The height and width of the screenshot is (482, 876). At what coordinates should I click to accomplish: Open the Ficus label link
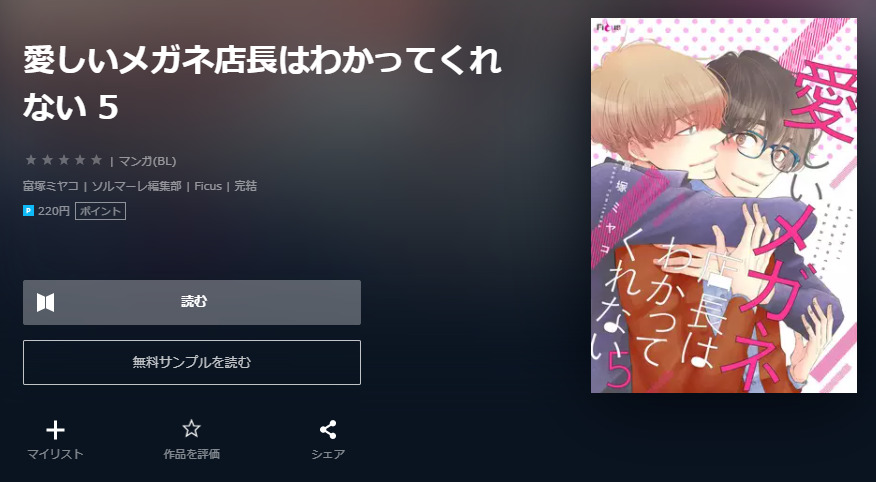pos(208,186)
